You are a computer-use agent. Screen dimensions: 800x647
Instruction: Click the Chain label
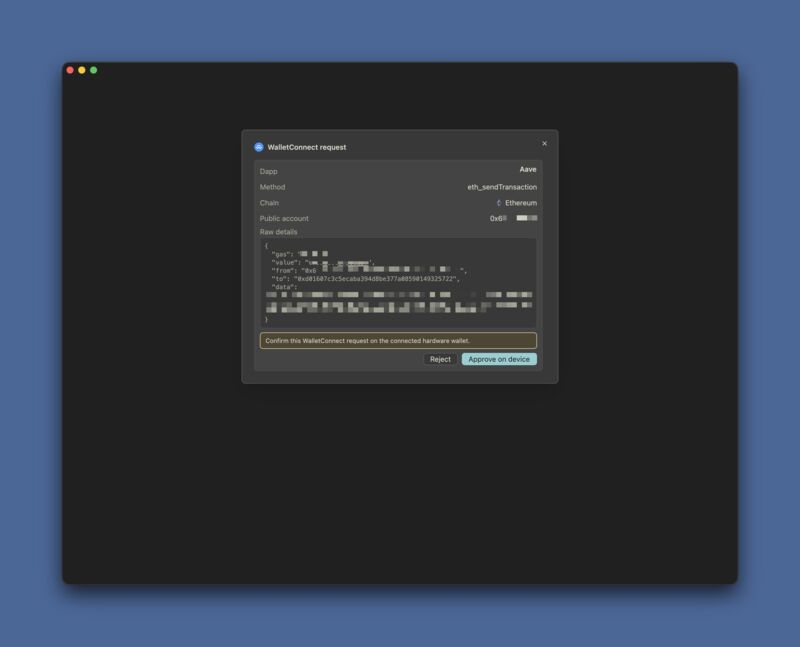coord(269,203)
